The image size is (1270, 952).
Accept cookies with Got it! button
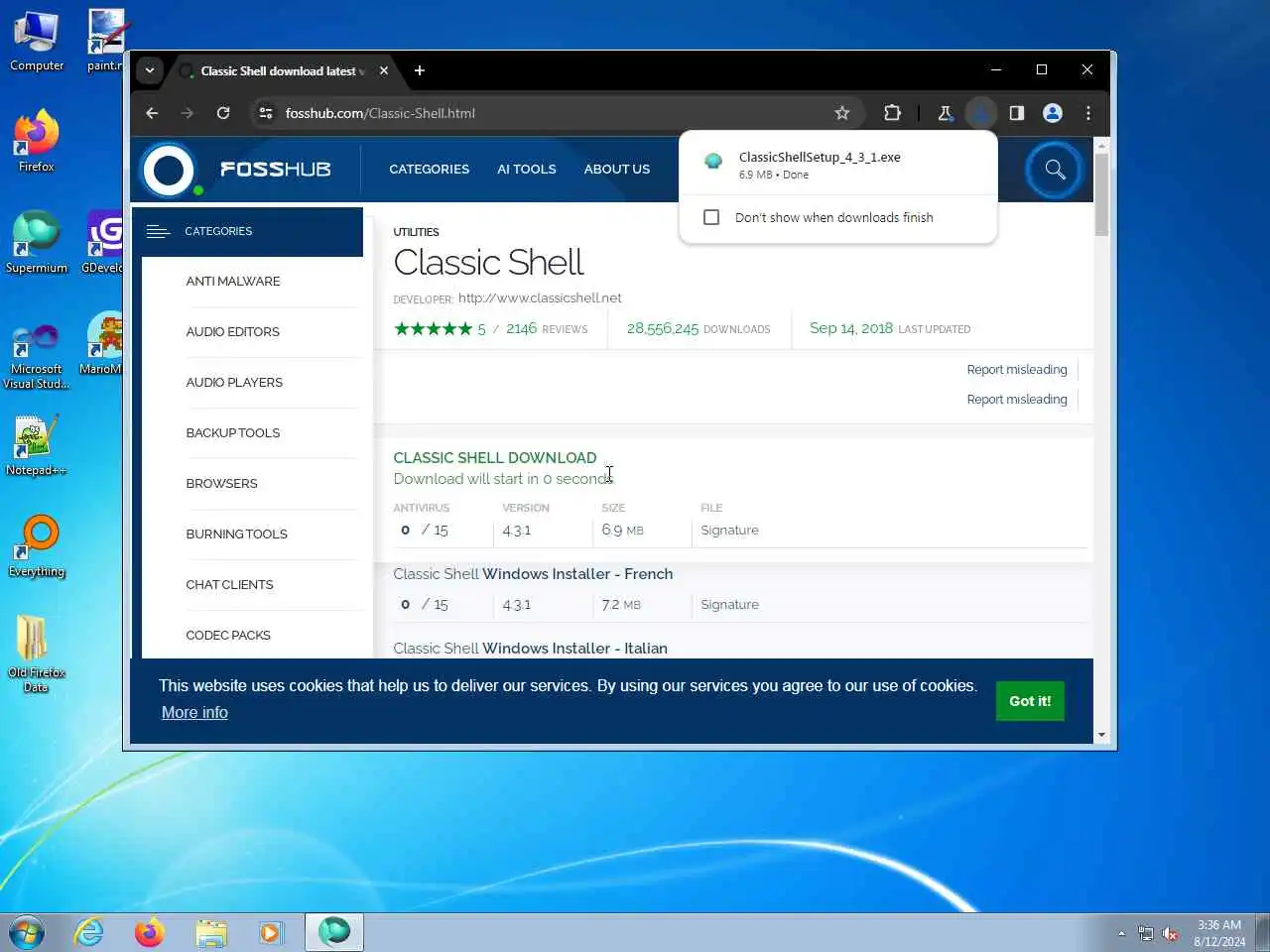(x=1030, y=701)
